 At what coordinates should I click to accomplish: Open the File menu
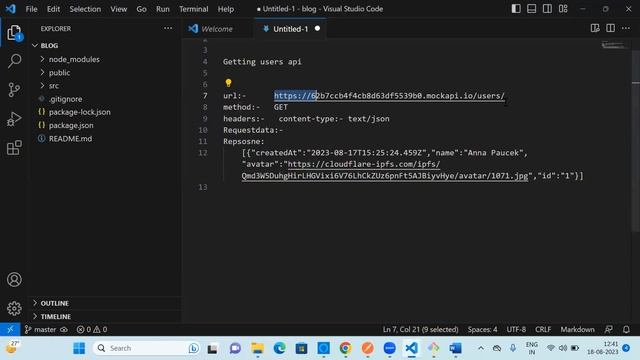tap(31, 9)
